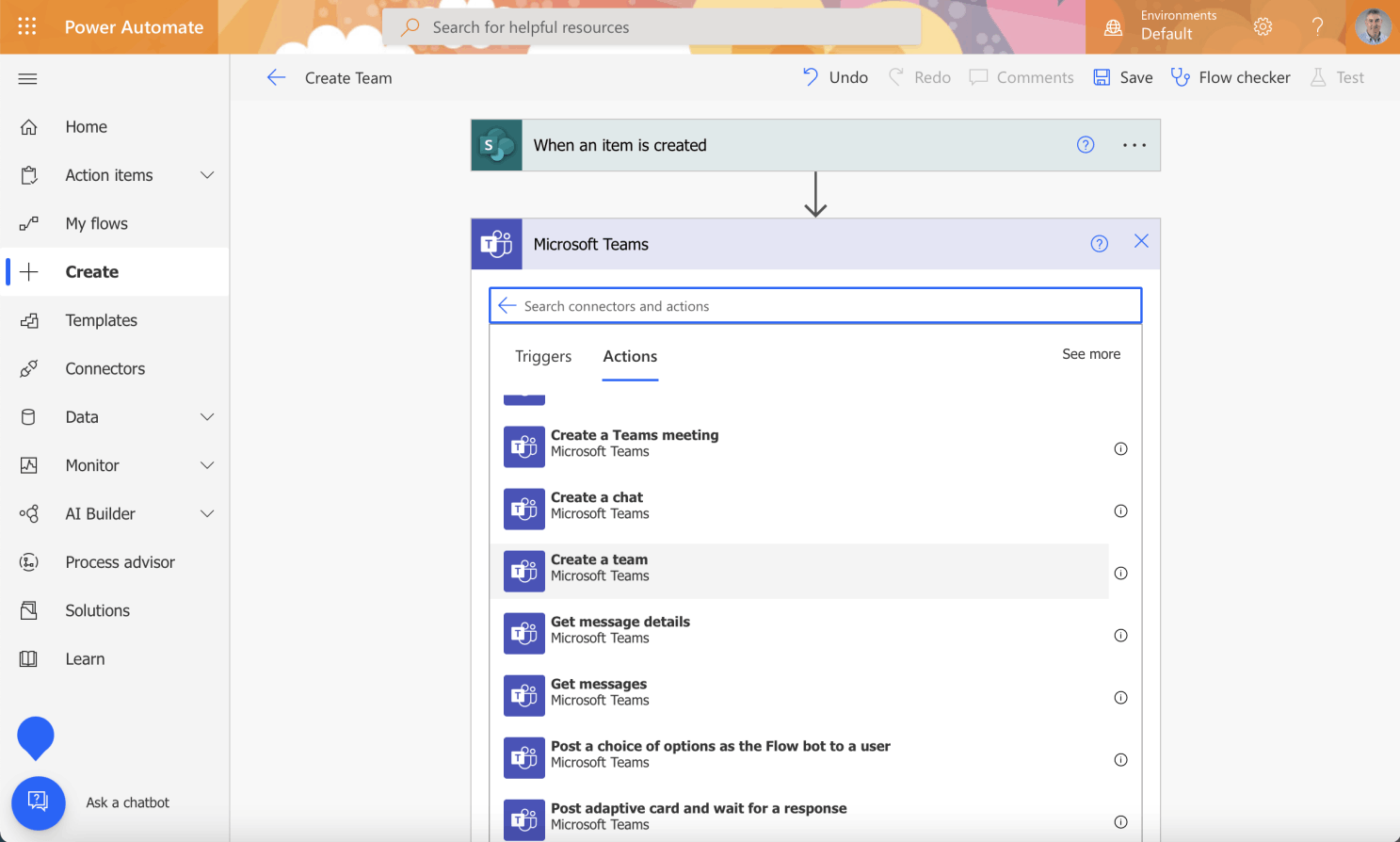Select the Actions tab

[x=630, y=356]
